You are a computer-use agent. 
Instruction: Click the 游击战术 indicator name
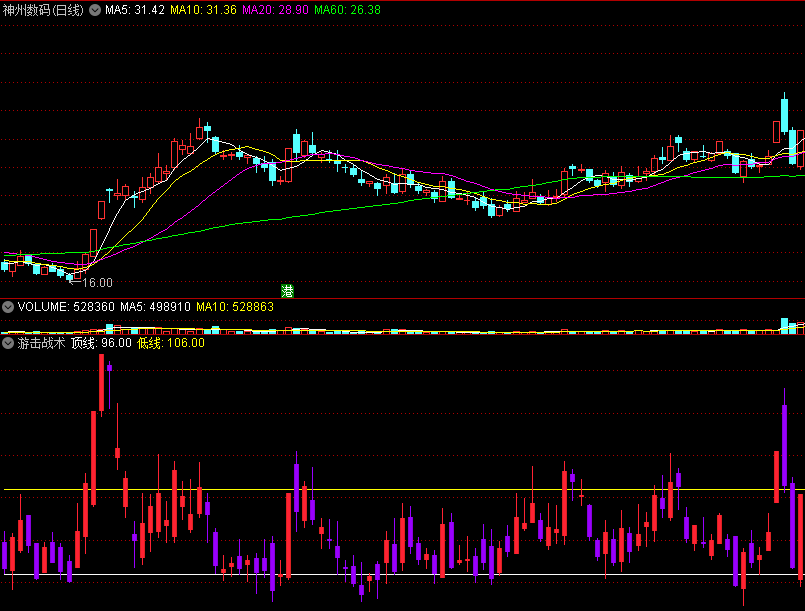point(42,343)
